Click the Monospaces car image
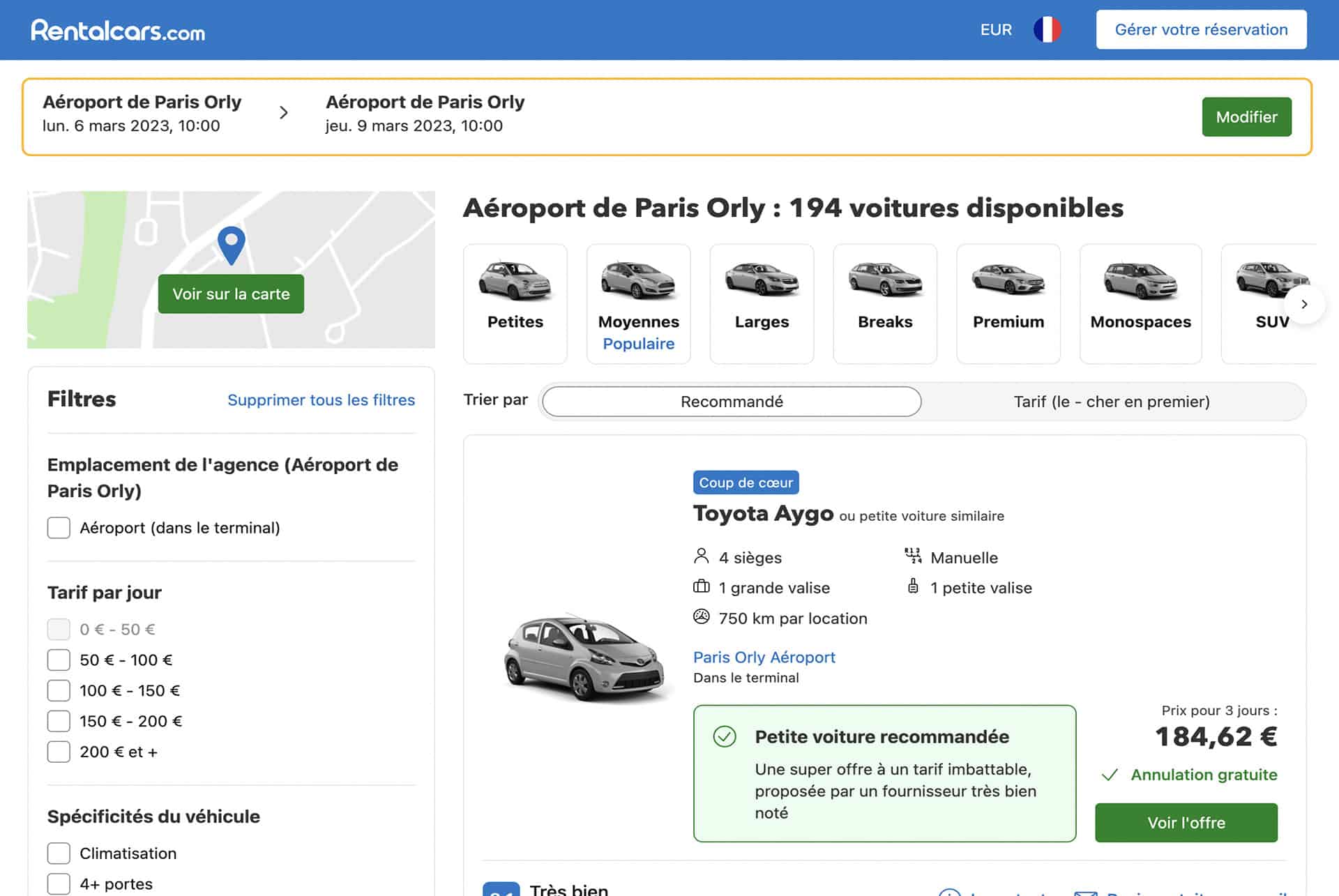The height and width of the screenshot is (896, 1339). pyautogui.click(x=1140, y=280)
